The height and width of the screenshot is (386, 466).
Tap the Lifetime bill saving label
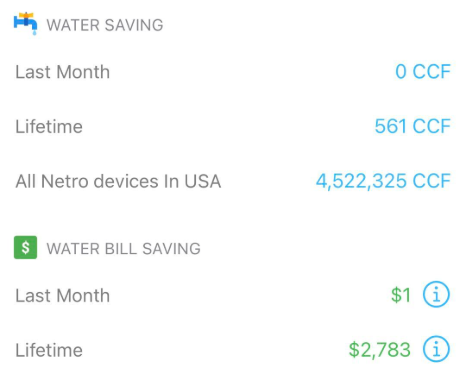49,350
